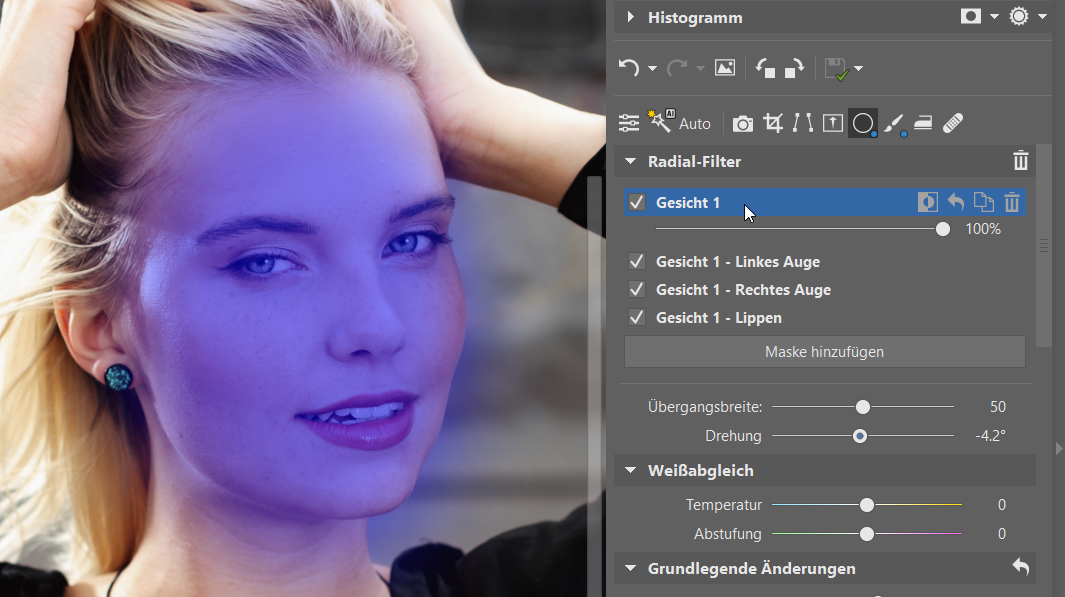This screenshot has width=1065, height=597.
Task: Disable the Gesicht 1 - Lippen mask
Action: tap(637, 318)
